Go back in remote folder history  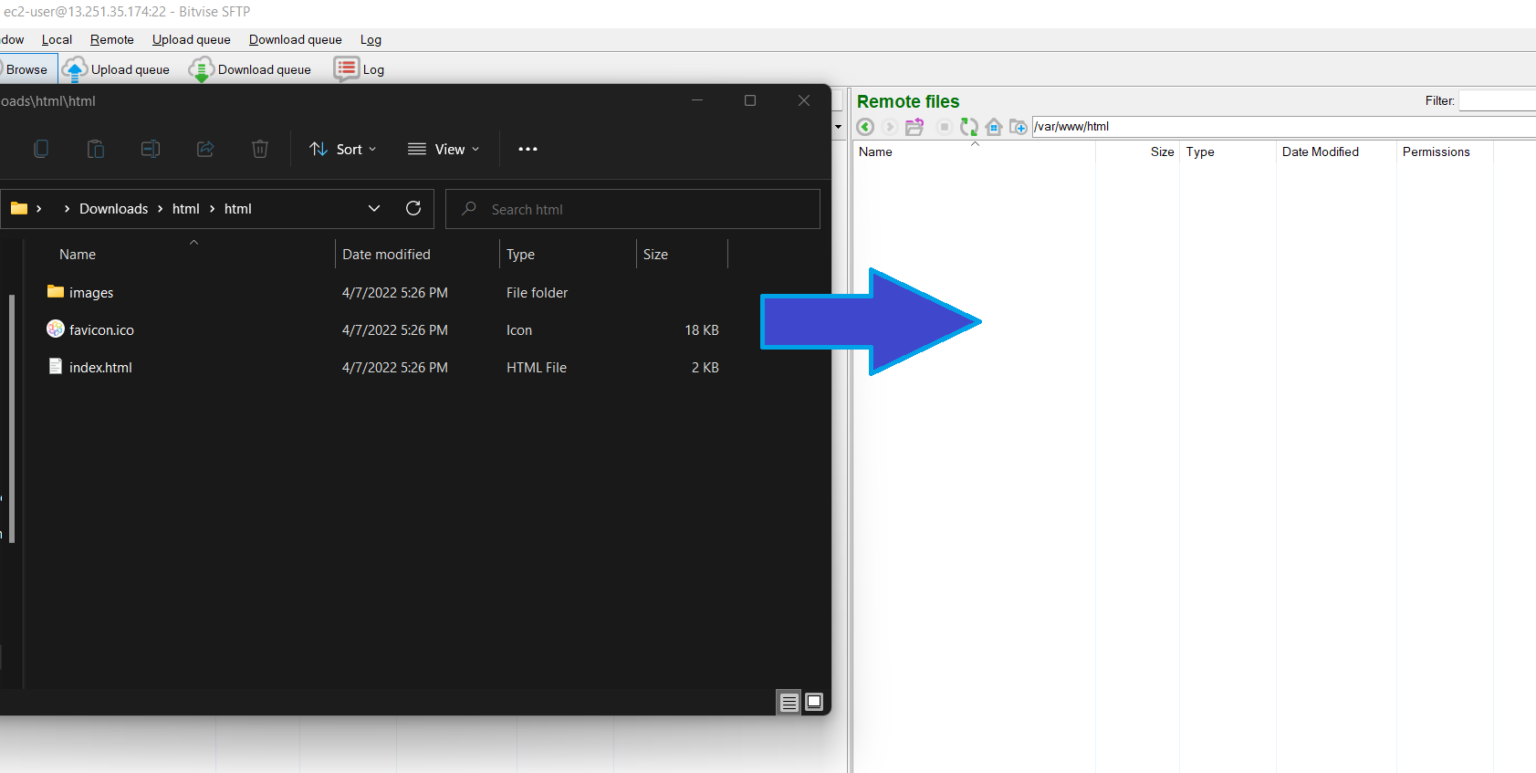[x=865, y=126]
